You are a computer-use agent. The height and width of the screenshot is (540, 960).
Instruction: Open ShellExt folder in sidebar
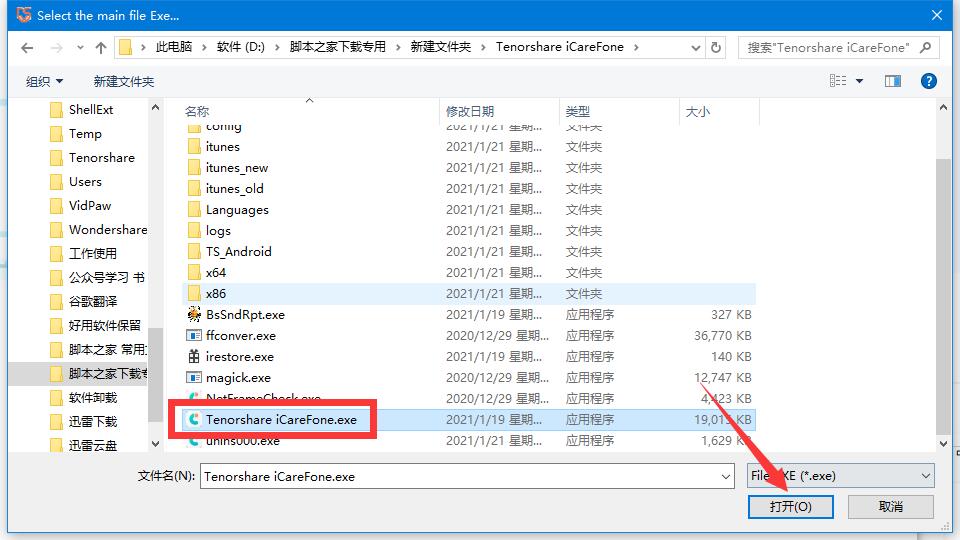point(91,110)
